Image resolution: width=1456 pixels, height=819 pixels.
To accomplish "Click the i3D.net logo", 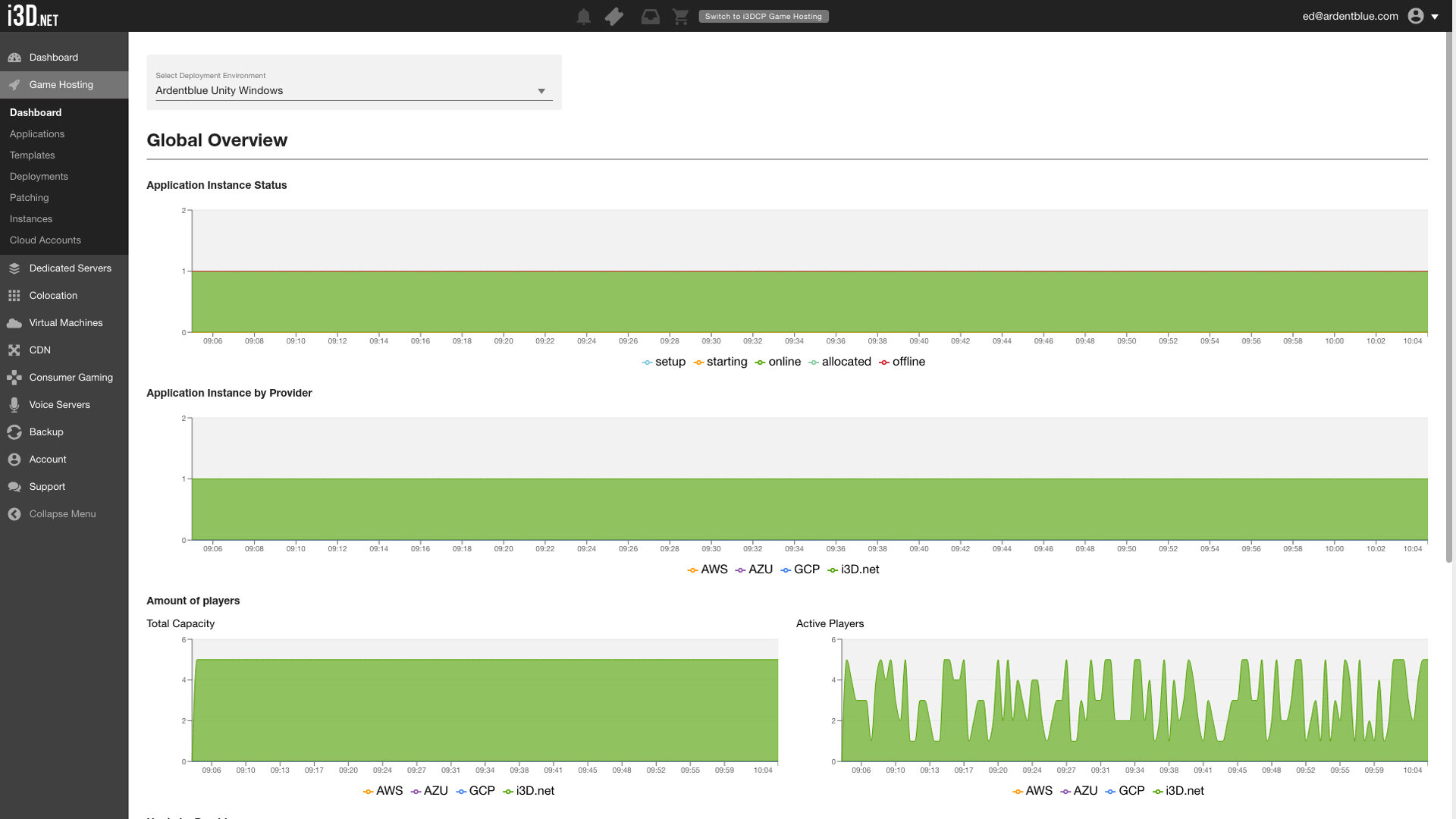I will click(33, 16).
